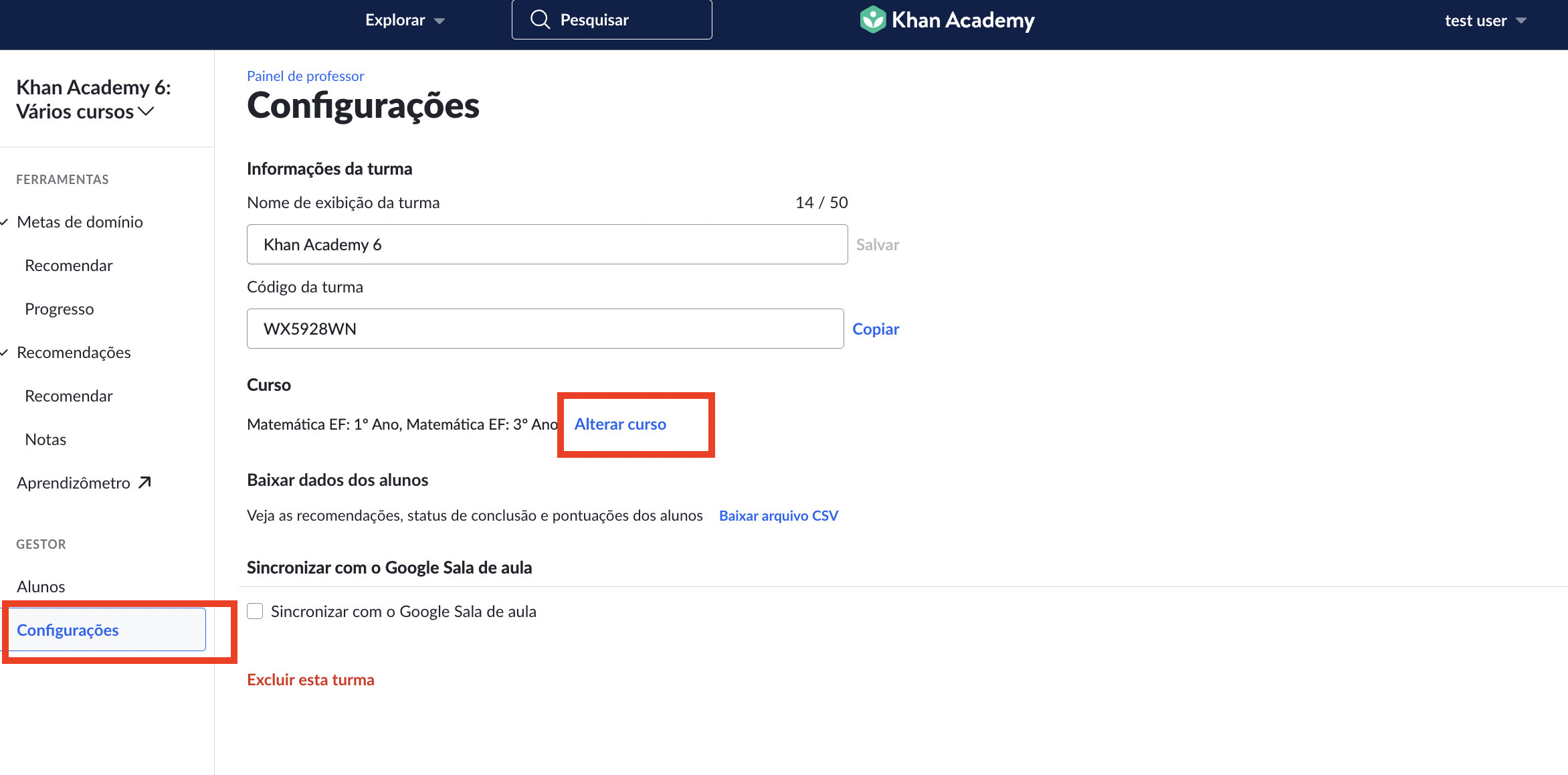Viewport: 1568px width, 775px height.
Task: Focus the Pesquisar search field
Action: coord(611,19)
